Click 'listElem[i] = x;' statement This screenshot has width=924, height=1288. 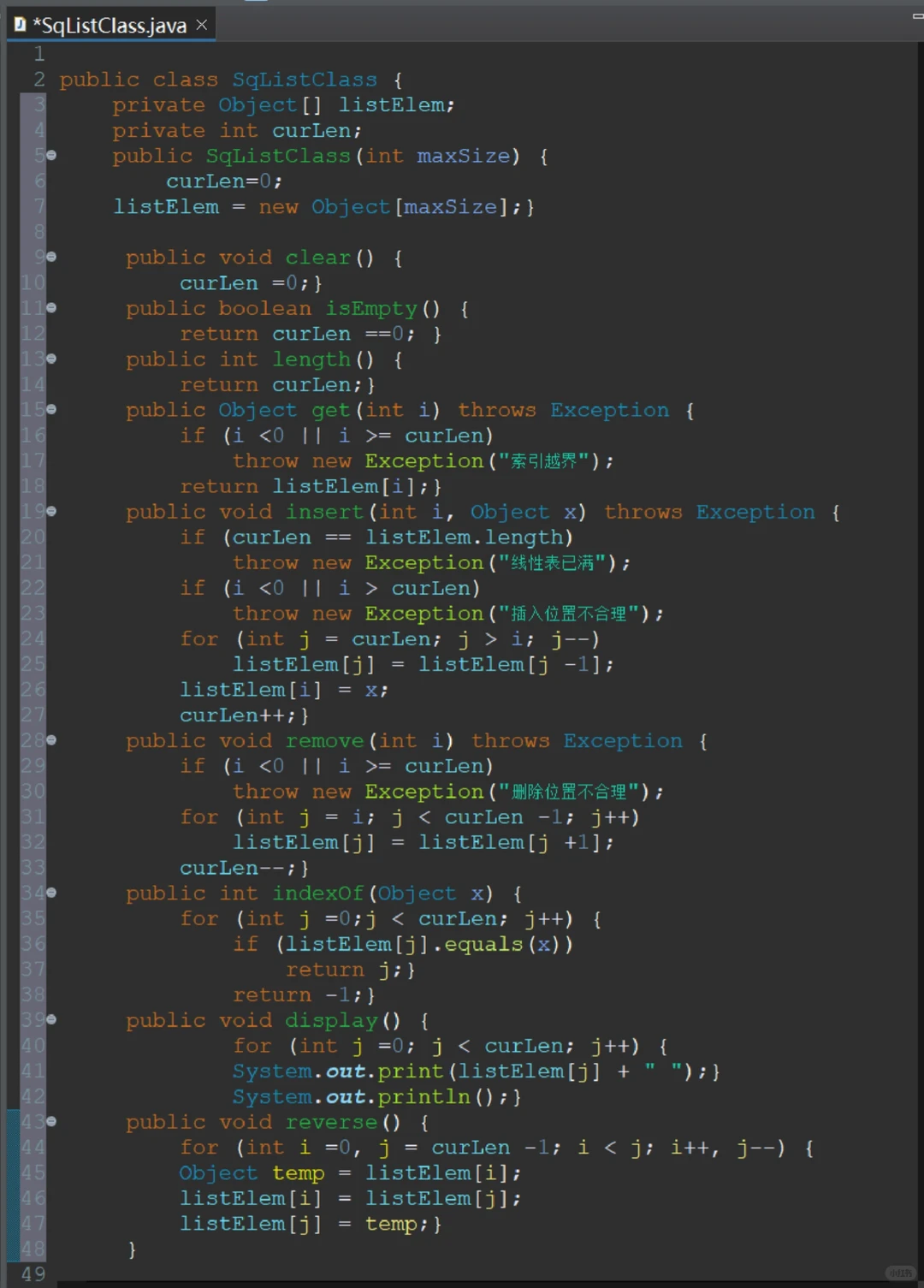click(x=284, y=690)
